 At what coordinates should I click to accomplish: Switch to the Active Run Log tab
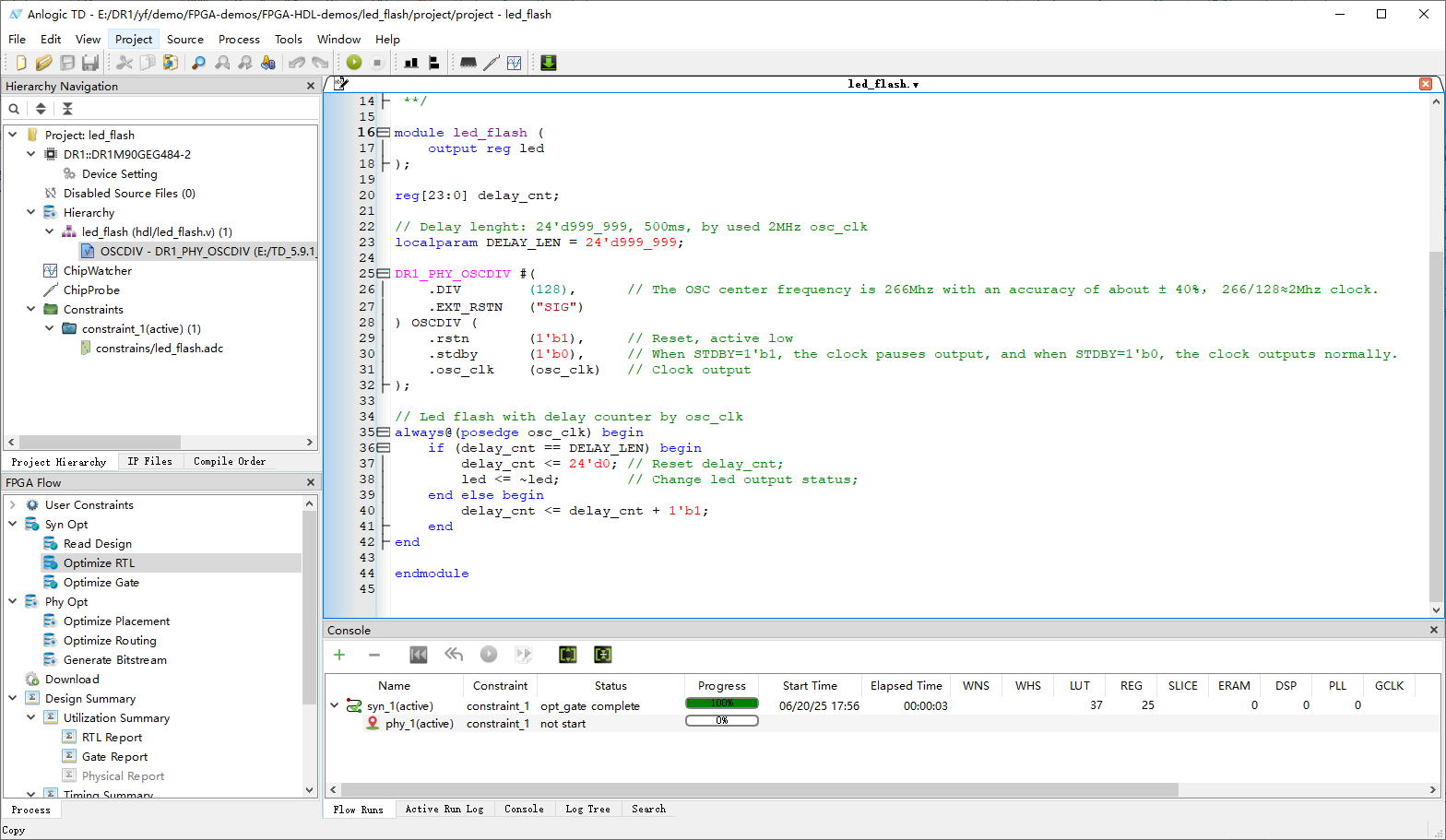click(444, 809)
